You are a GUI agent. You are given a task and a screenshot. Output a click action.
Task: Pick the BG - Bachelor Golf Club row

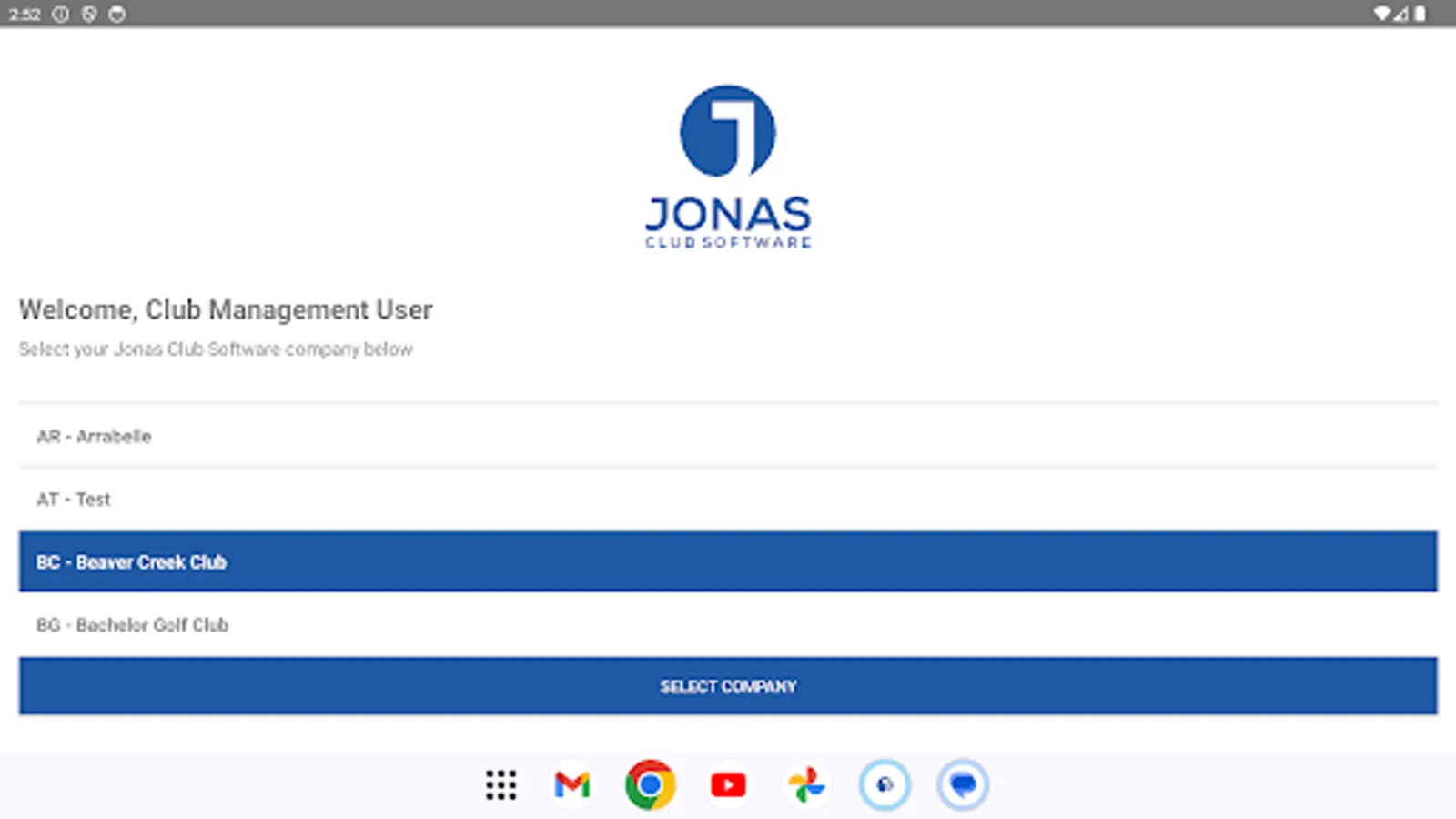pos(728,624)
